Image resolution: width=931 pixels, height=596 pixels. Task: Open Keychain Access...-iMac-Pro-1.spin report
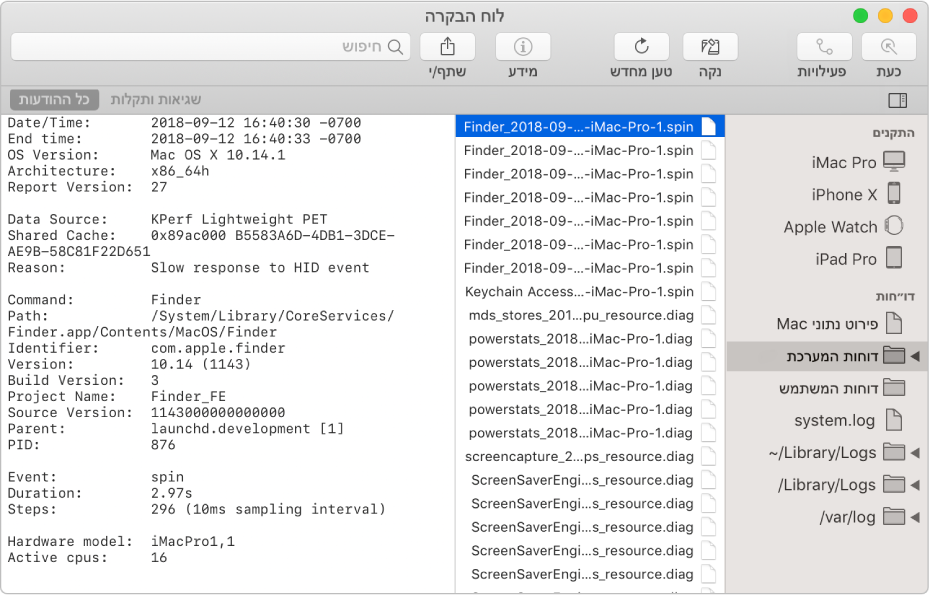(x=590, y=291)
